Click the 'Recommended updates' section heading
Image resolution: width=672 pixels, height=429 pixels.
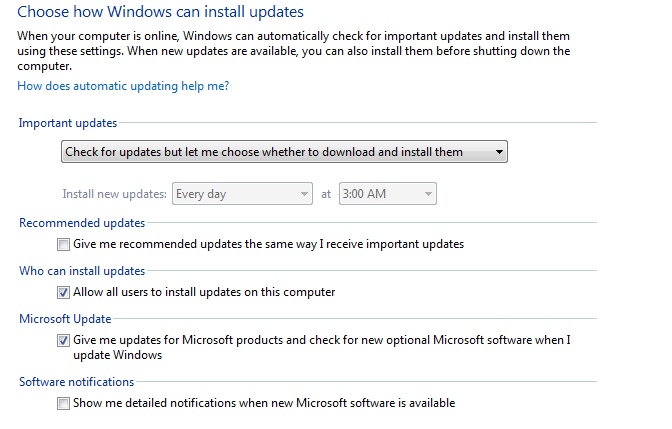pos(82,223)
